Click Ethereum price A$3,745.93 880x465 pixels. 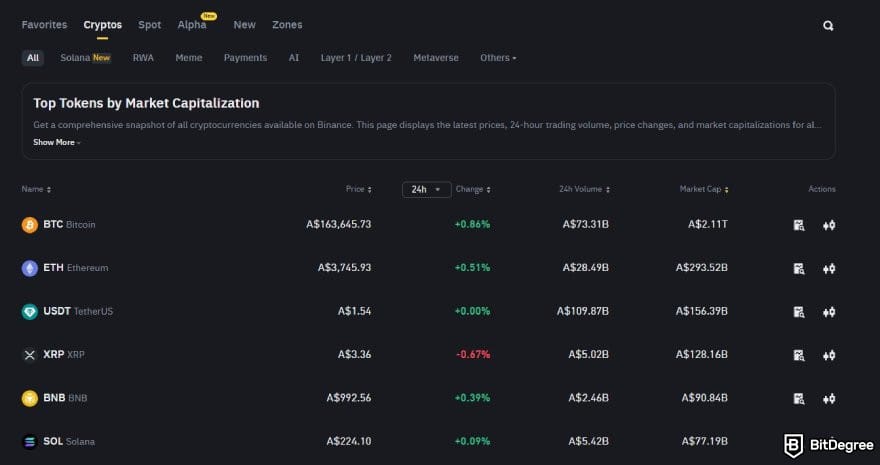click(345, 268)
